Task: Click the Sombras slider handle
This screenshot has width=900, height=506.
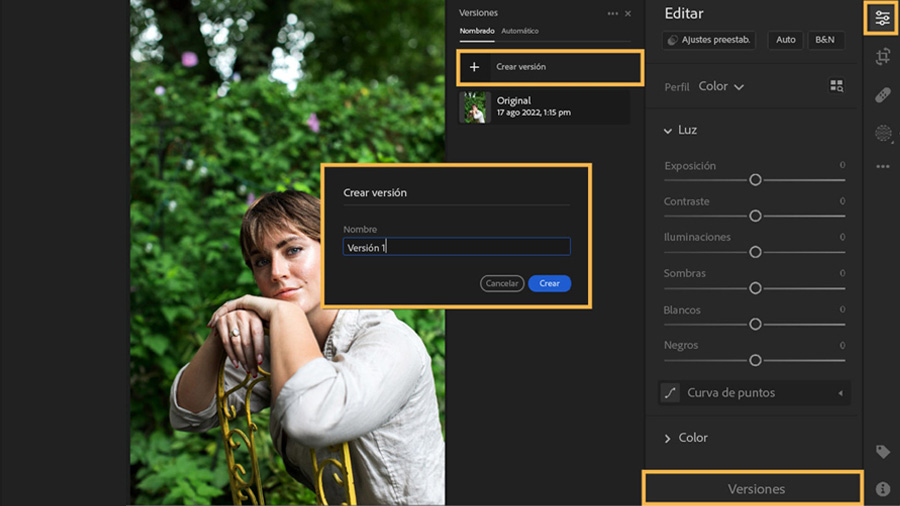Action: [x=755, y=288]
